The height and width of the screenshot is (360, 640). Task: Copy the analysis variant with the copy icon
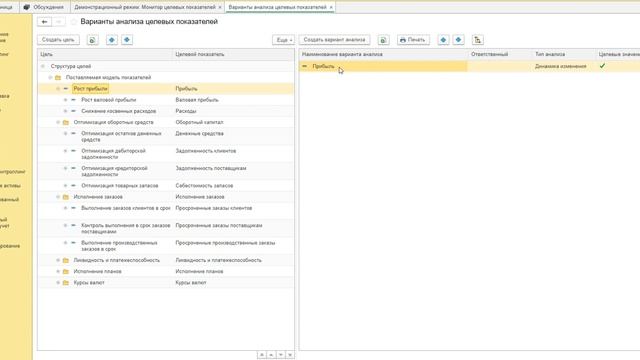(x=383, y=40)
